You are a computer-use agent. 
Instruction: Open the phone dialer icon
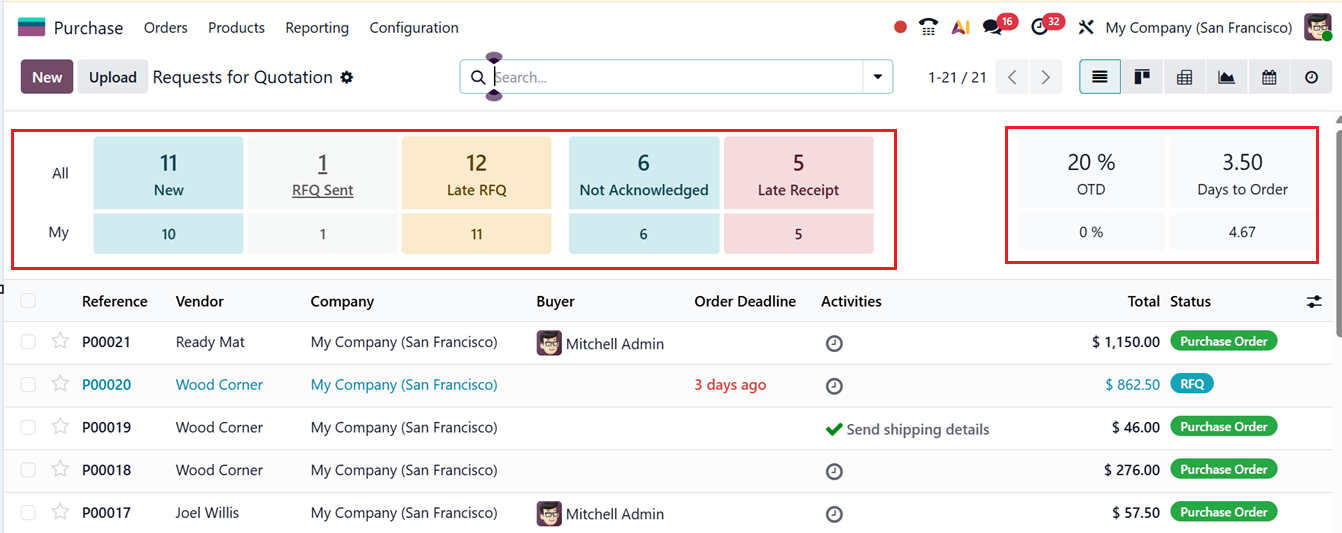[929, 28]
